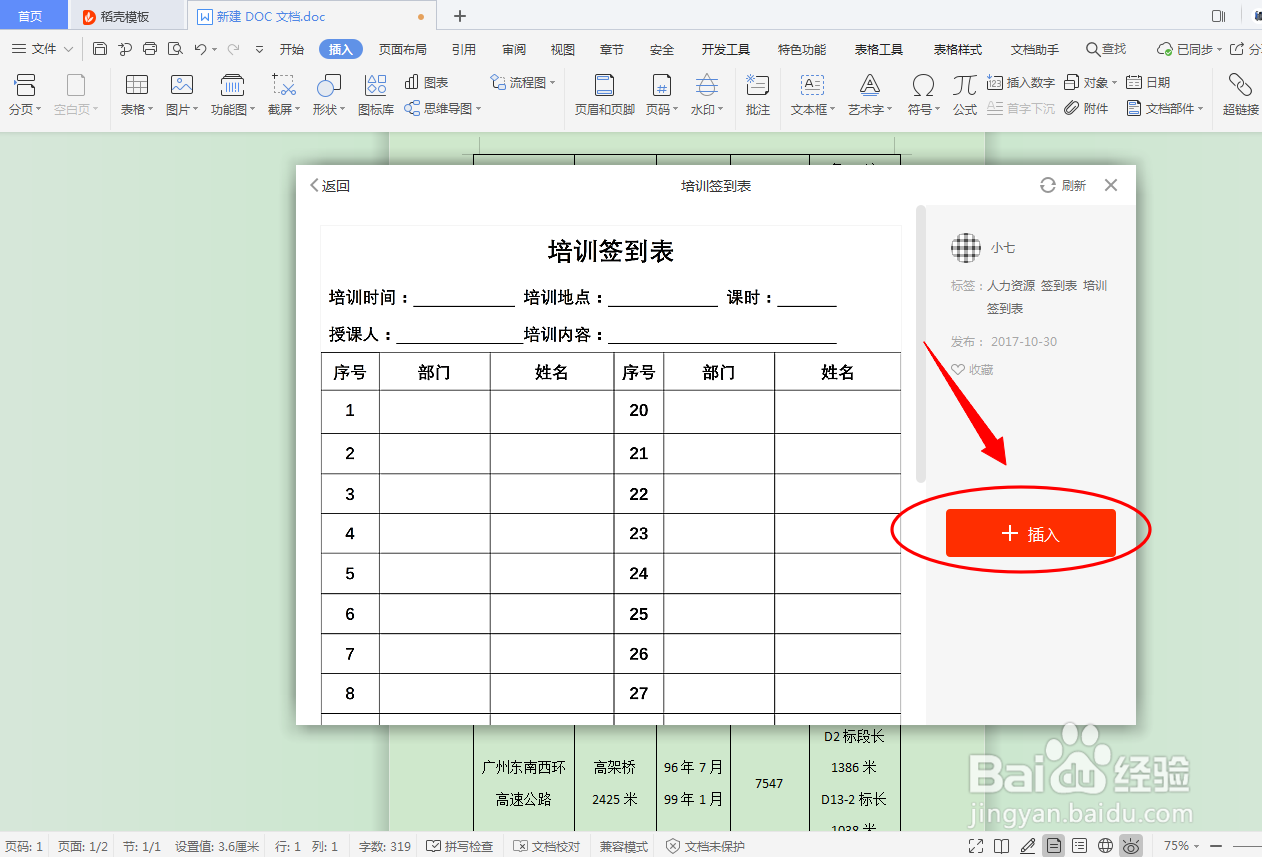Toggle 拼写检查 spell check in status bar
The image size is (1262, 857).
(460, 845)
